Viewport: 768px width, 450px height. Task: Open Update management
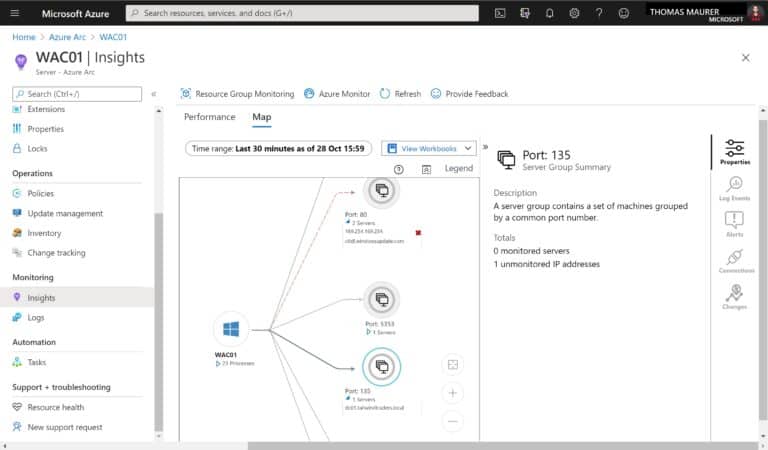[65, 213]
